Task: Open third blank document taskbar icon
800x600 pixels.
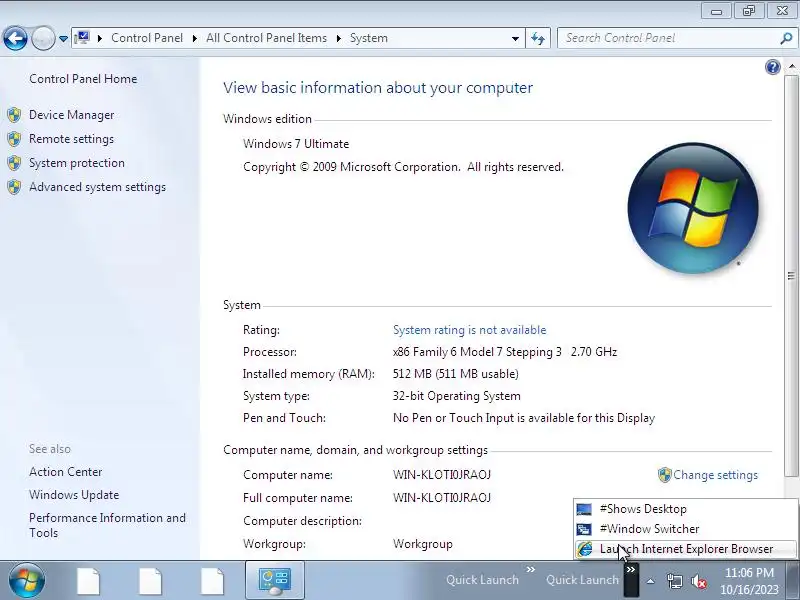Action: (x=212, y=581)
